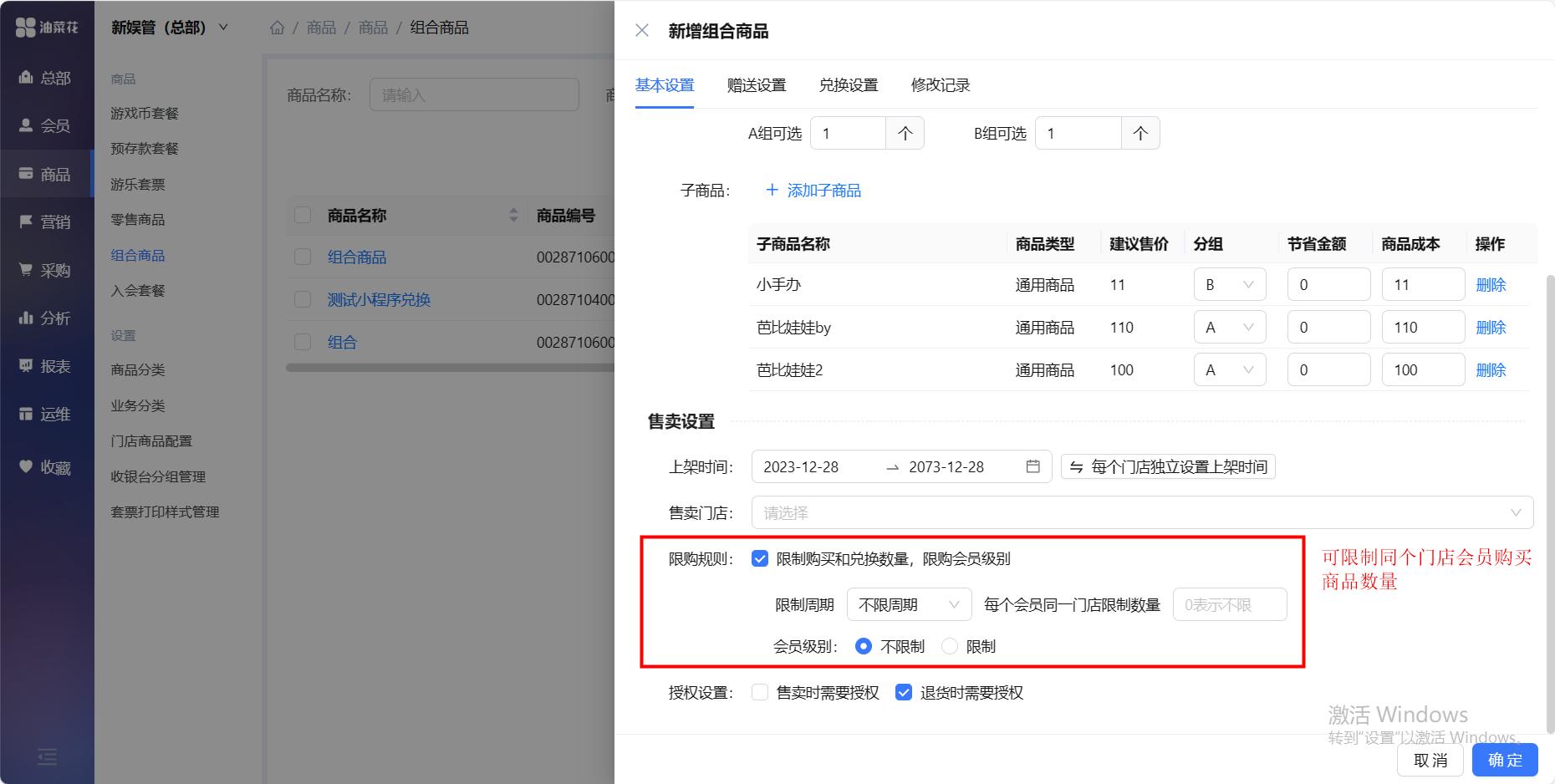Switch to the 修改记录 tab
The width and height of the screenshot is (1555, 784).
click(941, 85)
